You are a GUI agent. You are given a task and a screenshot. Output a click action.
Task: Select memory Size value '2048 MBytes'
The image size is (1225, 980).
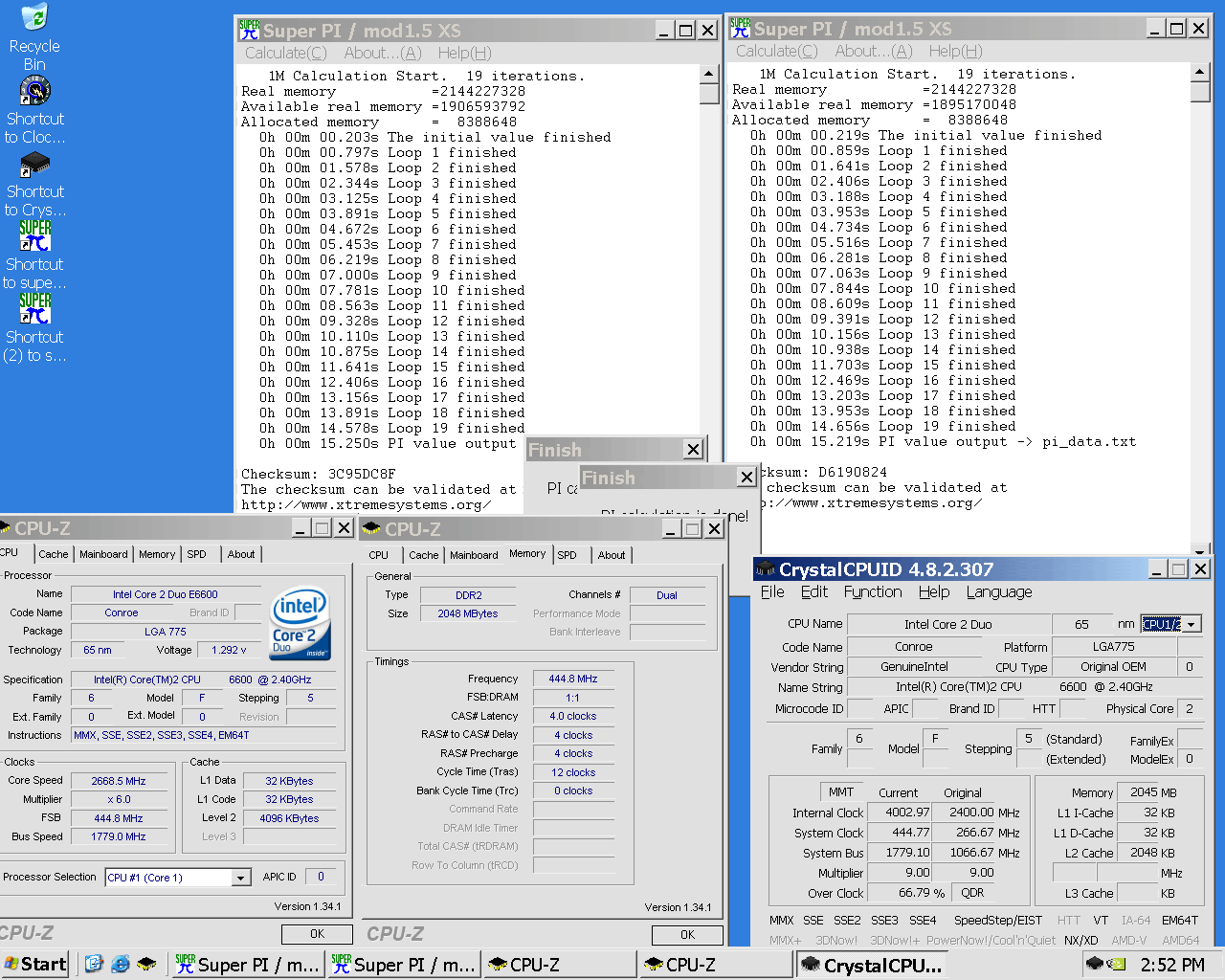click(x=468, y=613)
